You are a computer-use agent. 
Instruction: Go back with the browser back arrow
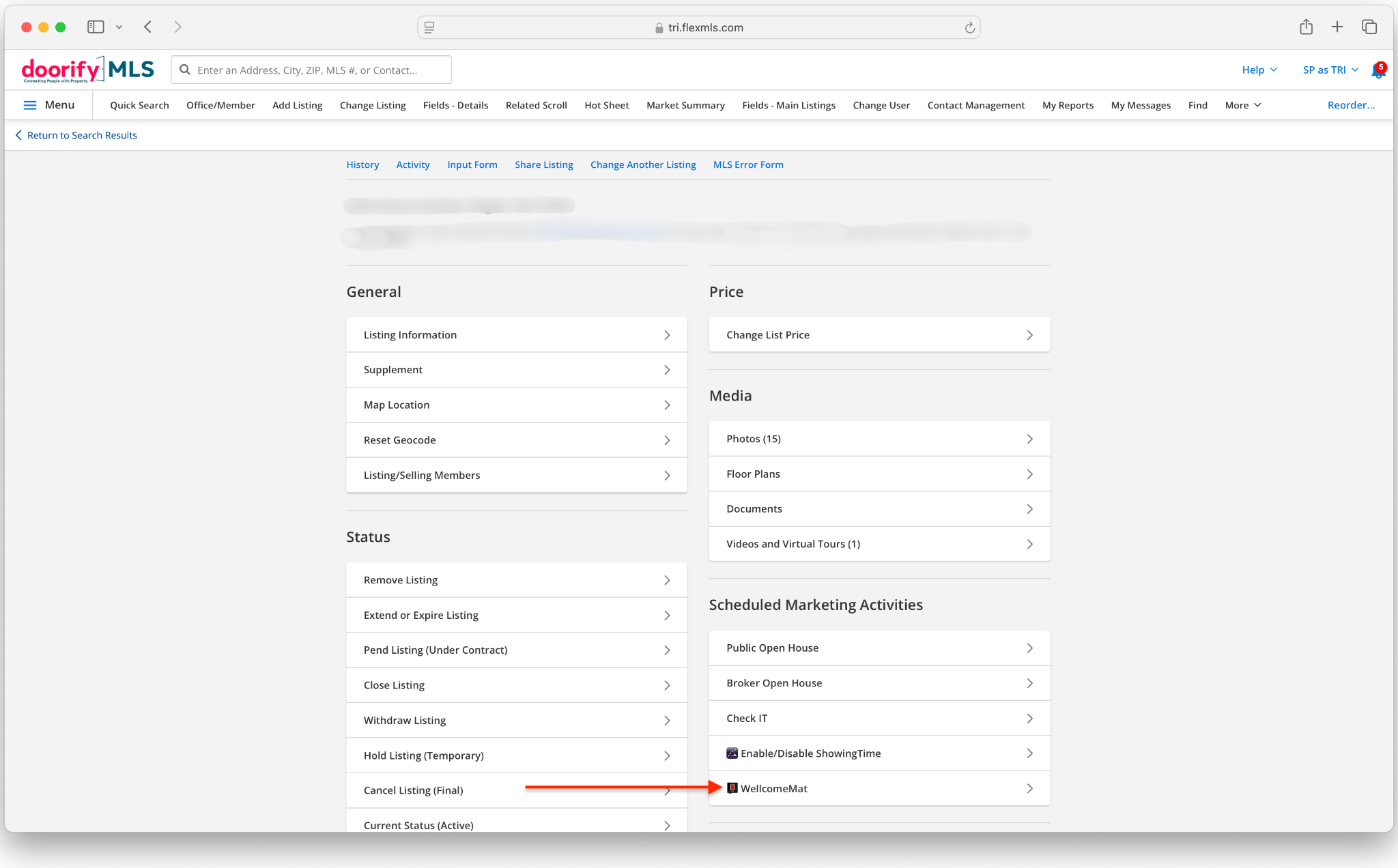147,27
